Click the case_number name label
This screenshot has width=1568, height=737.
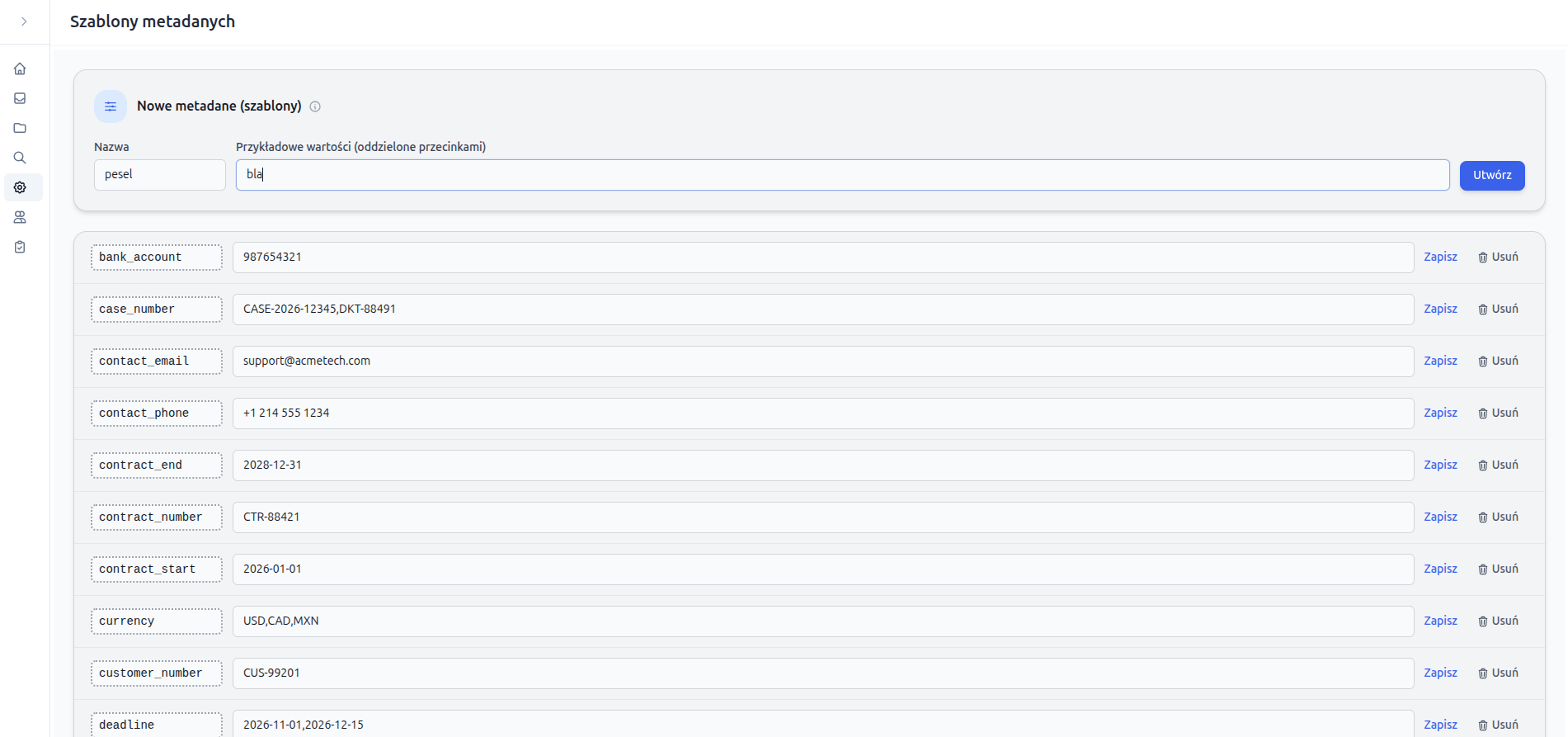coord(157,309)
